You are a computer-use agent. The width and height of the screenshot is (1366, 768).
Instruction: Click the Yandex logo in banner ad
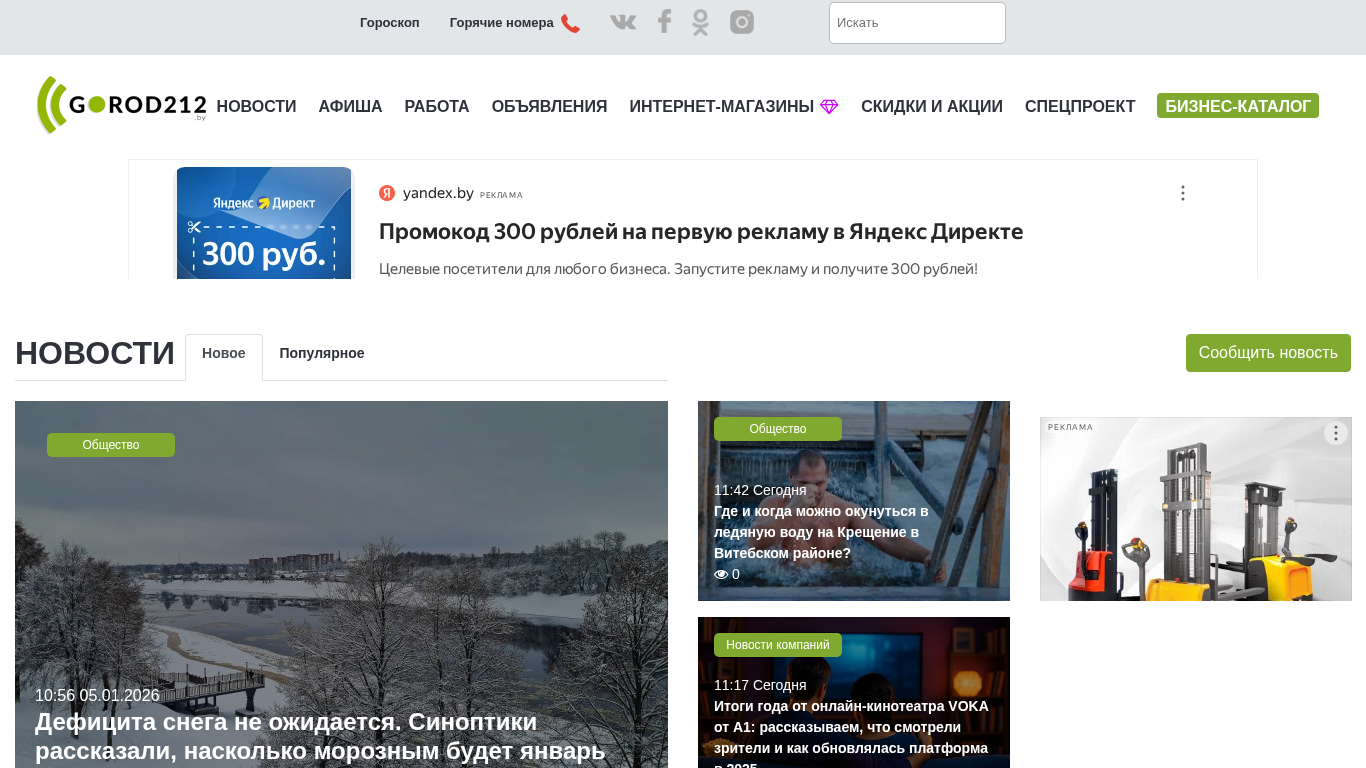click(x=387, y=193)
